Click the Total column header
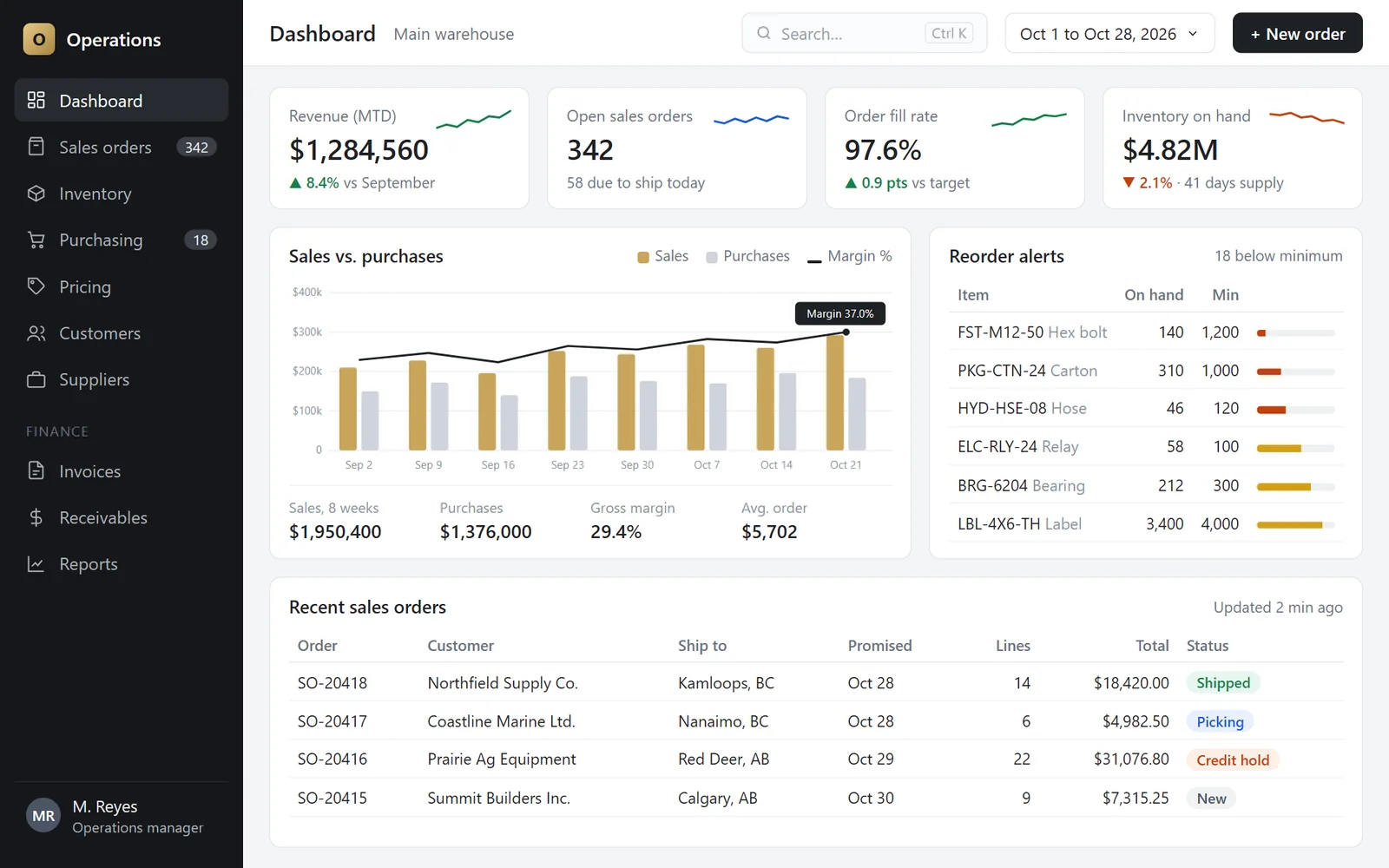 pos(1152,645)
